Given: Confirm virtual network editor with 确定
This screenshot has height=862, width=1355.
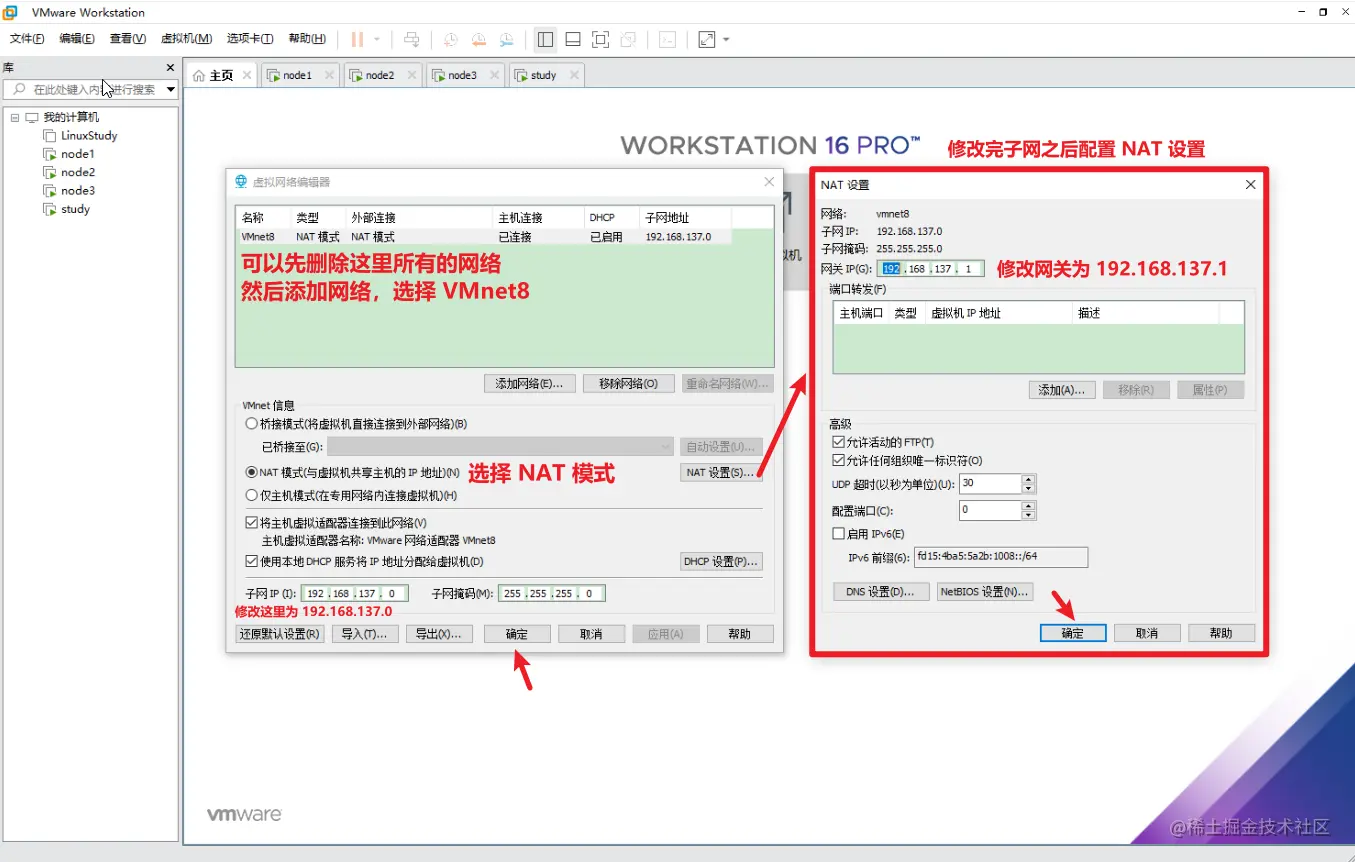Looking at the screenshot, I should [x=517, y=634].
